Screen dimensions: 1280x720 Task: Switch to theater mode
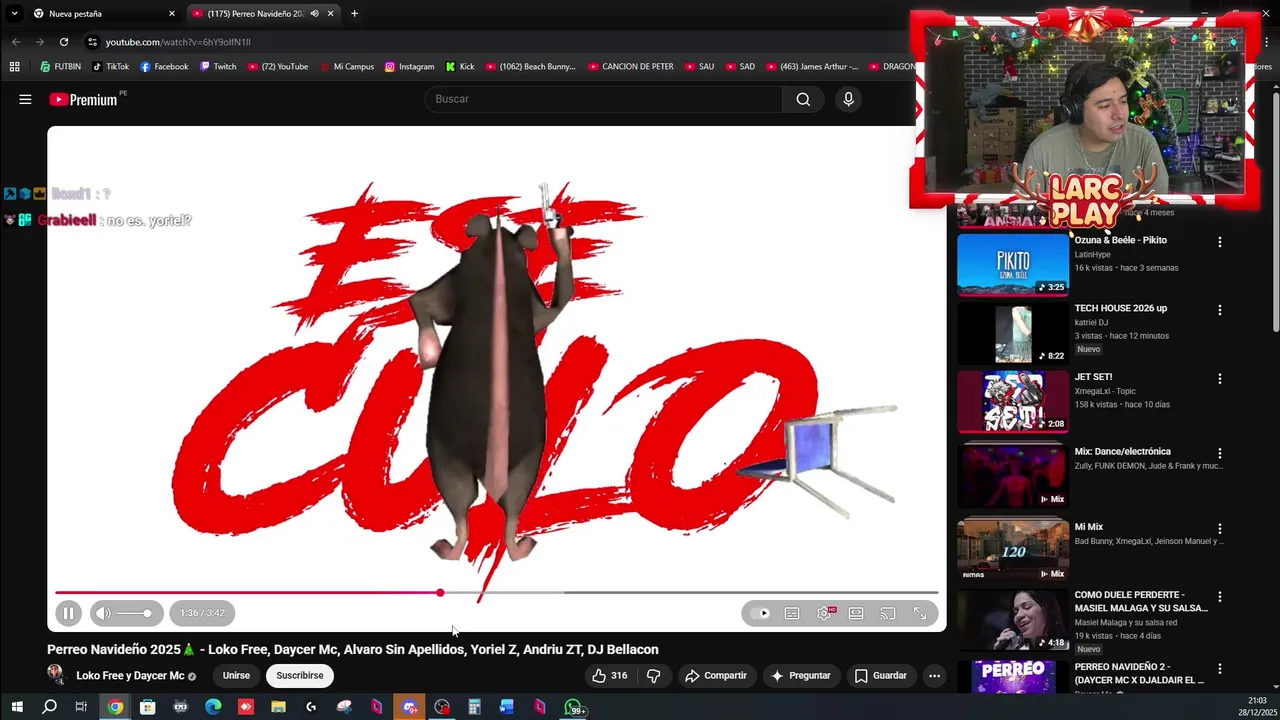[x=856, y=613]
